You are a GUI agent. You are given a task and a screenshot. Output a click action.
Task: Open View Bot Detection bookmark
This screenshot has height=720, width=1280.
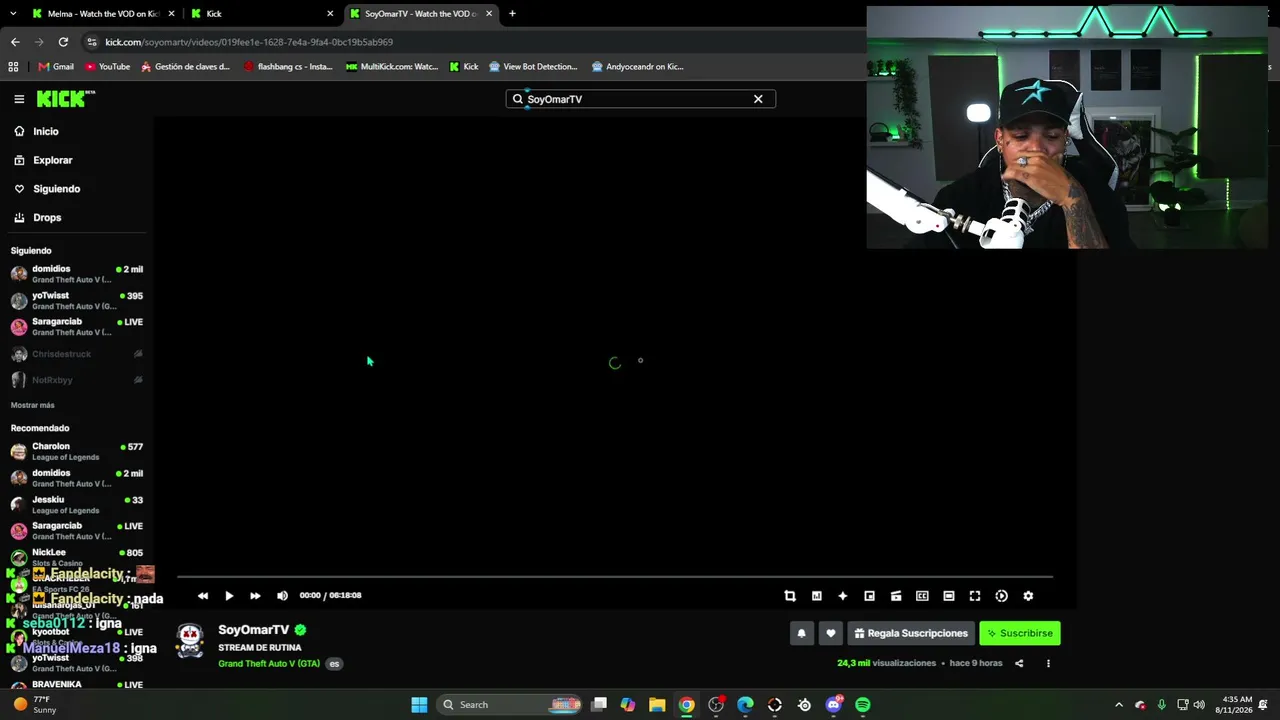[533, 67]
